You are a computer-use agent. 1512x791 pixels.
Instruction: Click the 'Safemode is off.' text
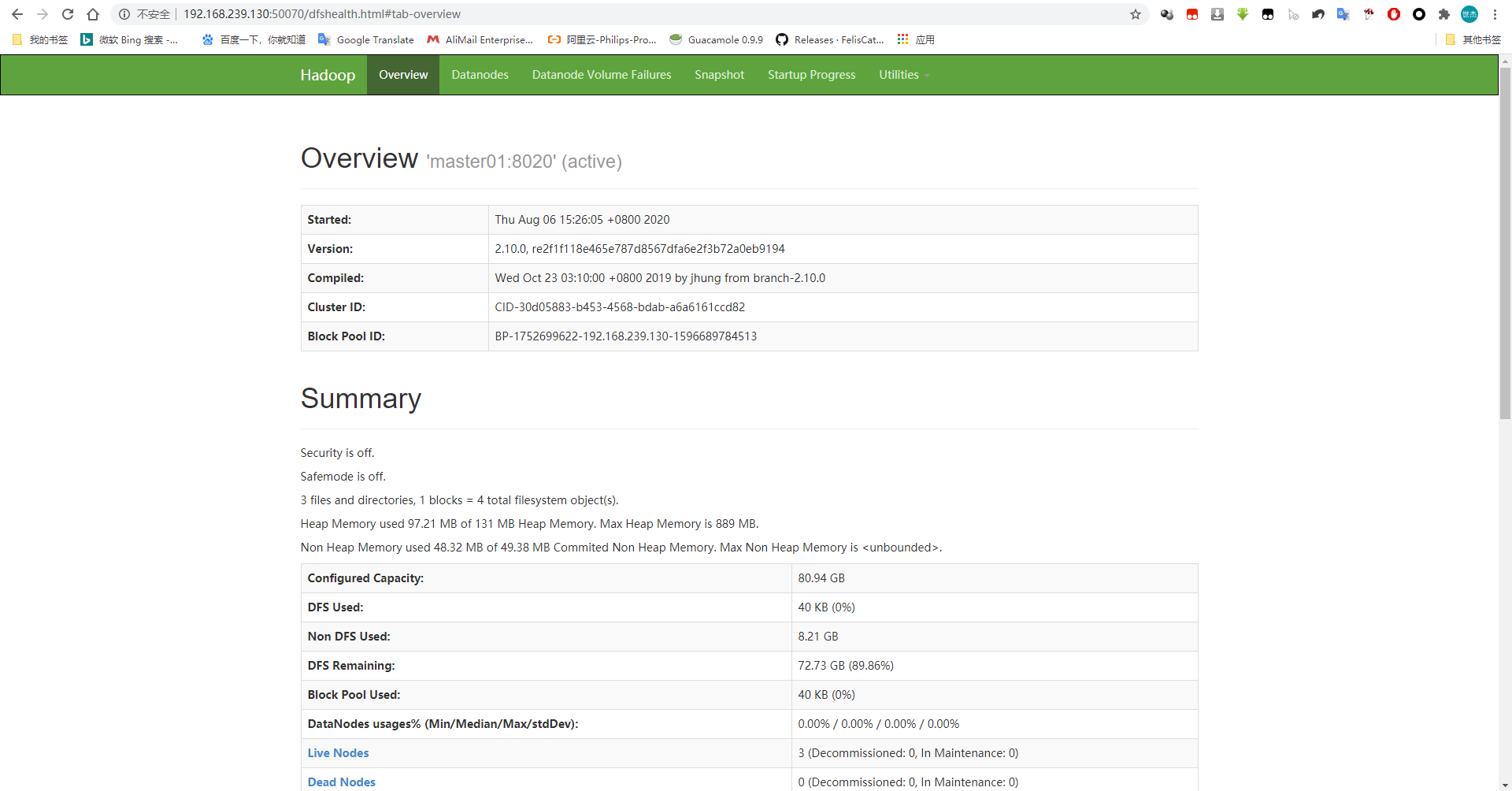point(343,477)
